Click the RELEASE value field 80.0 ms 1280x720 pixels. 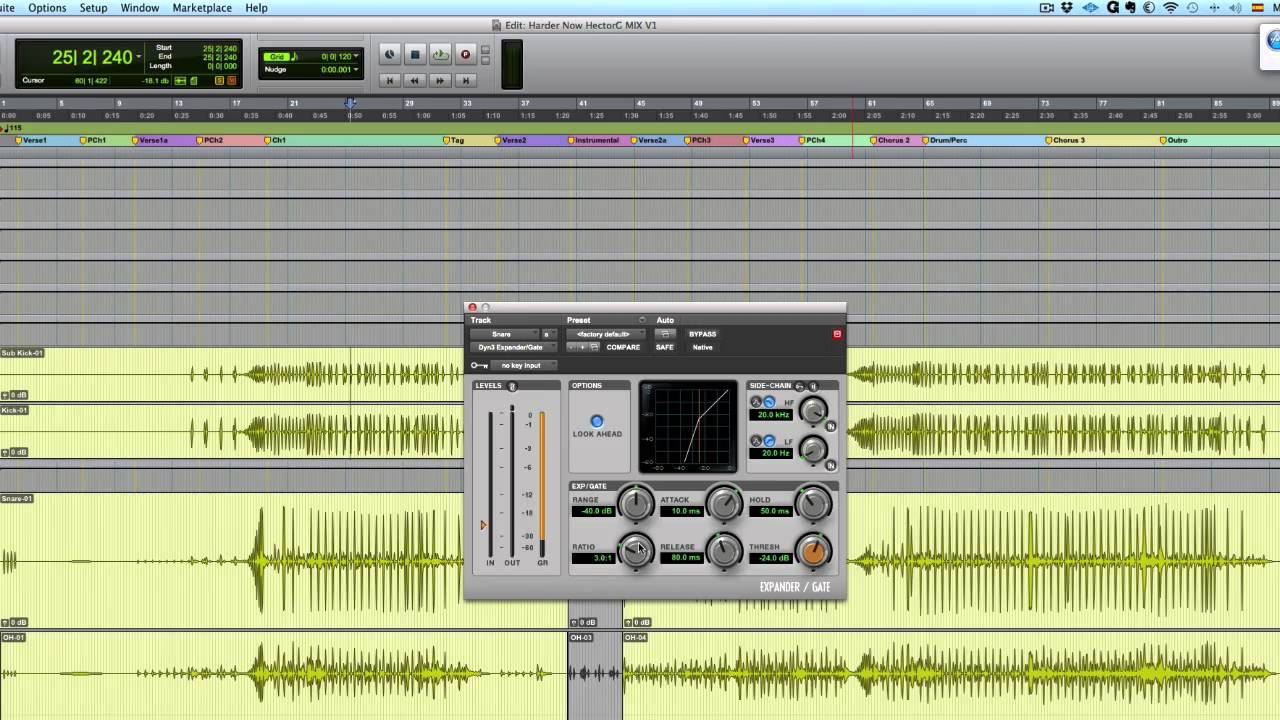coord(682,557)
